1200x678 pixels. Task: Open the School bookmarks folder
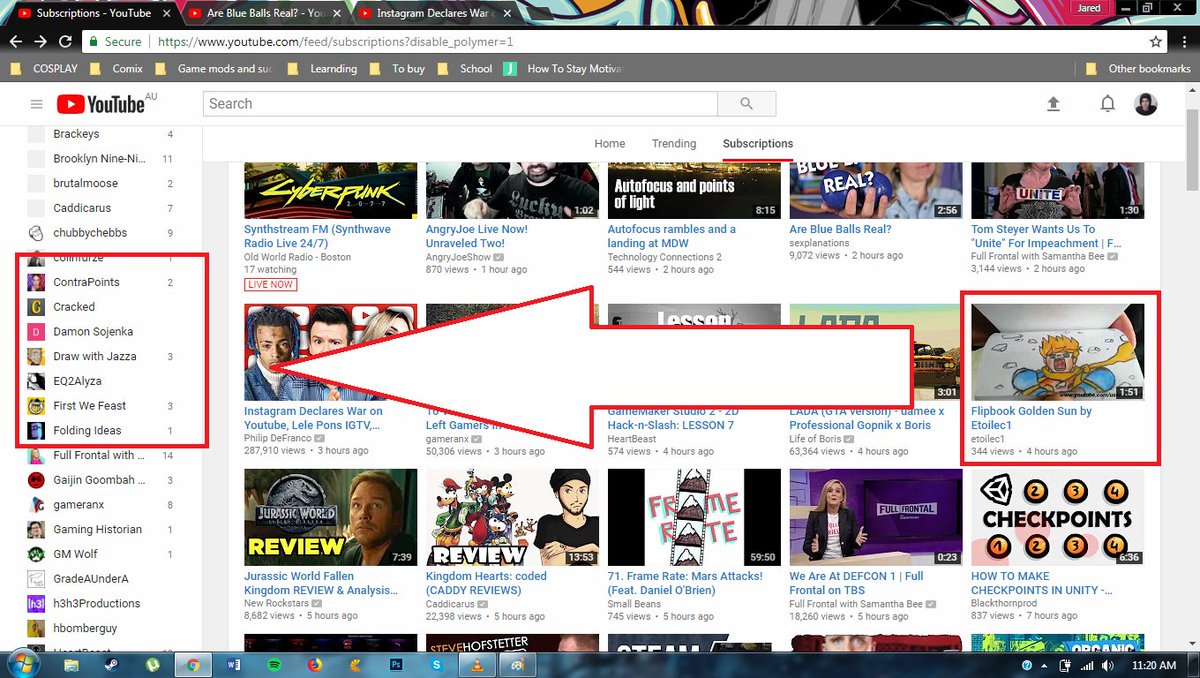[464, 69]
